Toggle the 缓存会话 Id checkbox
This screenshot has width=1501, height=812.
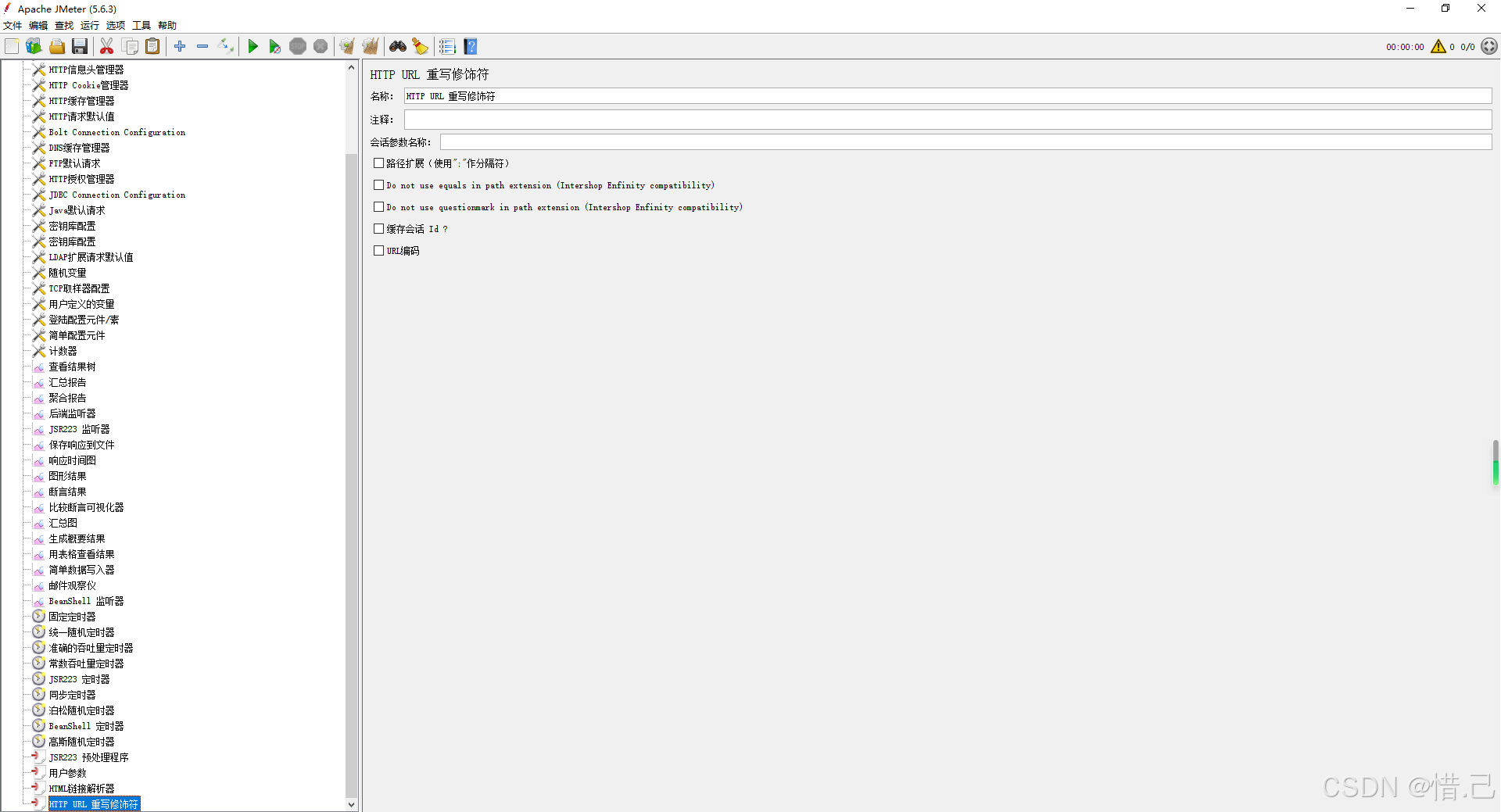pos(378,229)
